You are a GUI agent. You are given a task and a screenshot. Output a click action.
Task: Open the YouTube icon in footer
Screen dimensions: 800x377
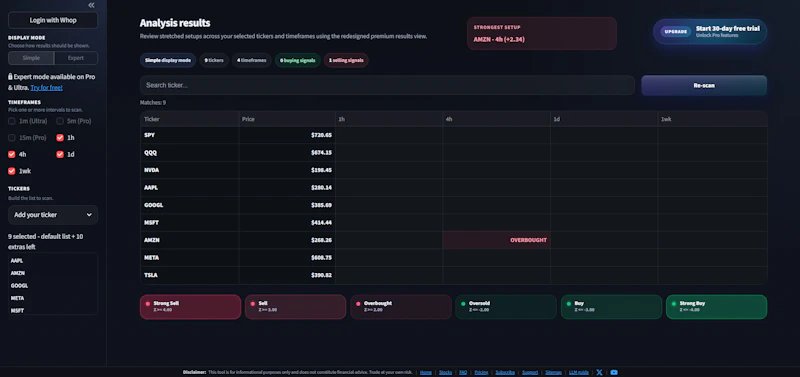(614, 372)
